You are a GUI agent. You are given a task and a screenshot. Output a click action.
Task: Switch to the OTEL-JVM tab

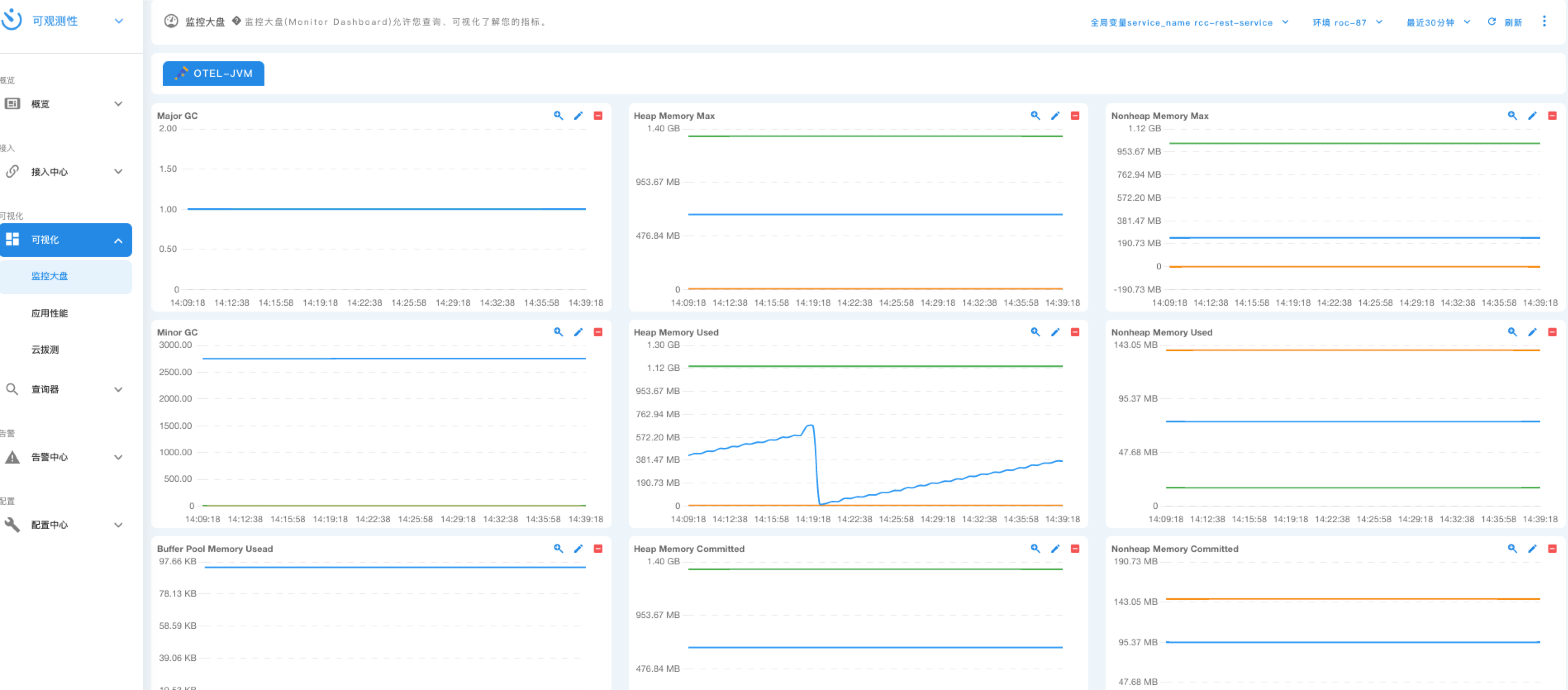pos(214,74)
